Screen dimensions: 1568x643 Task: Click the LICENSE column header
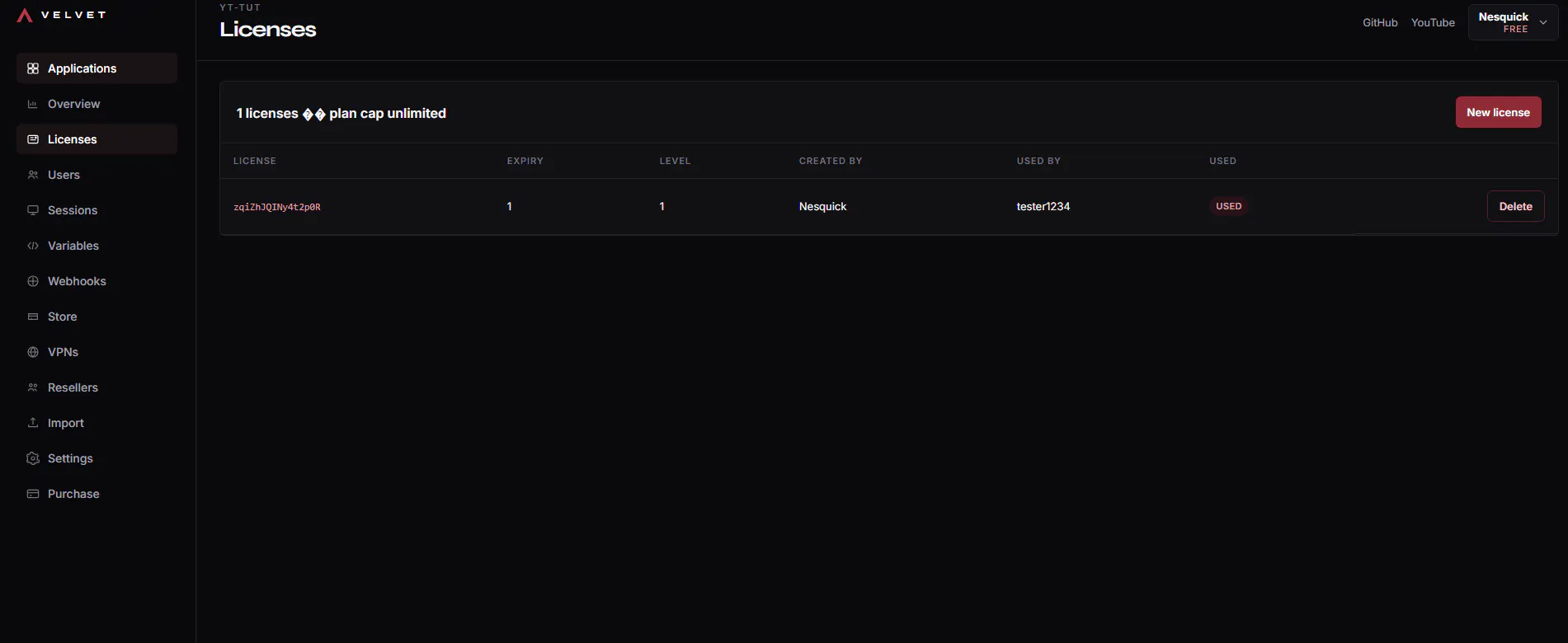[255, 161]
